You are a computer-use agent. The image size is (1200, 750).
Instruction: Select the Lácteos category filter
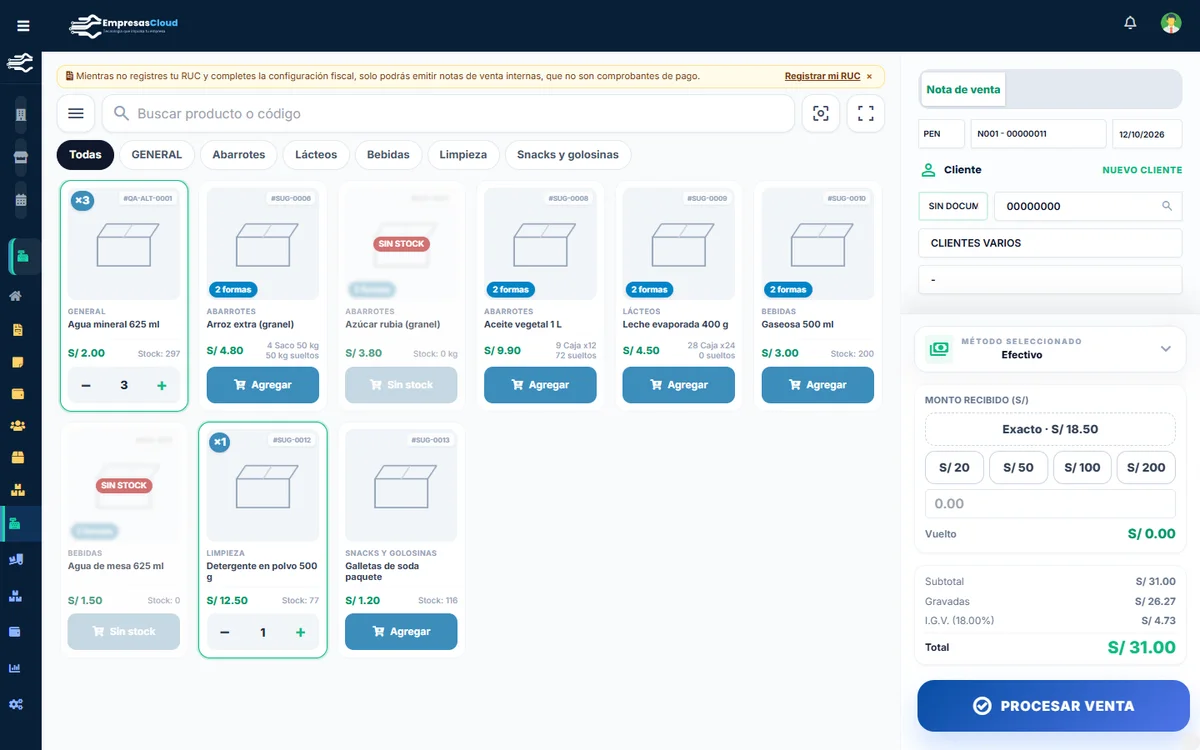(316, 155)
